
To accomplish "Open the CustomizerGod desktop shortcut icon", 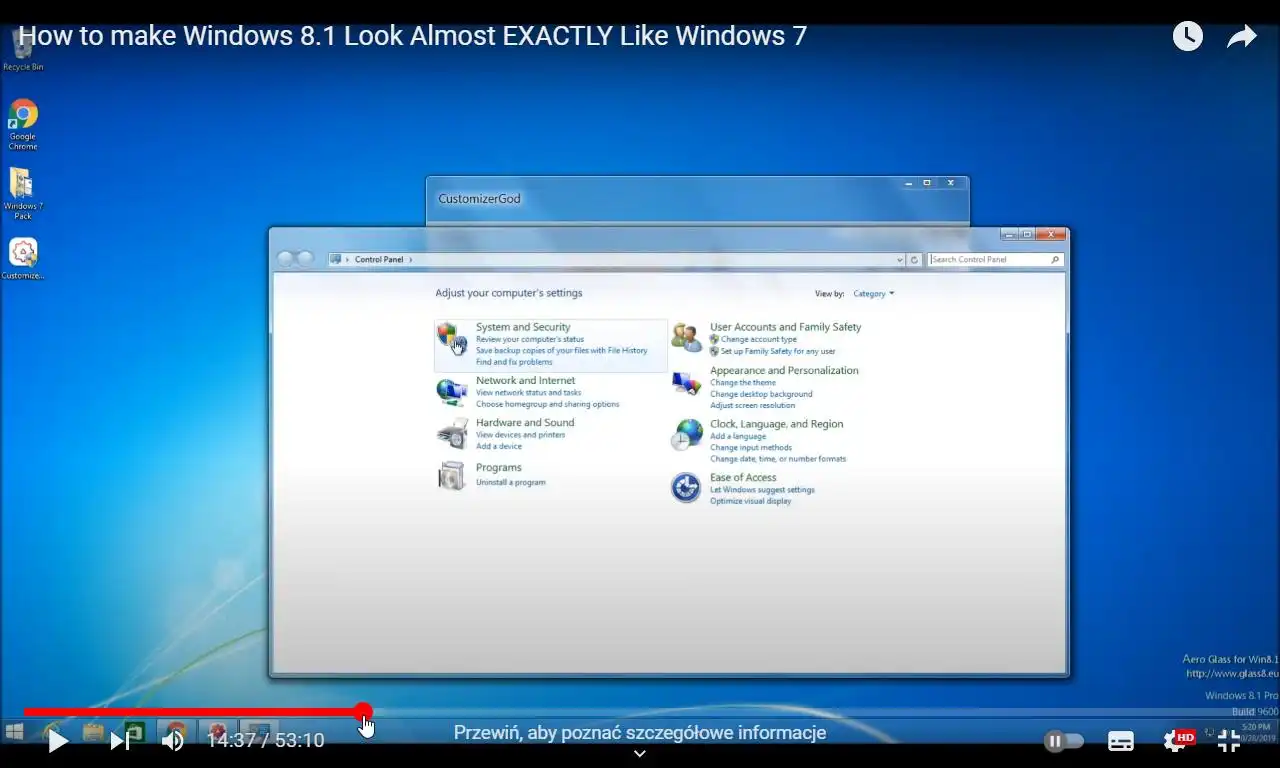I will [x=23, y=258].
